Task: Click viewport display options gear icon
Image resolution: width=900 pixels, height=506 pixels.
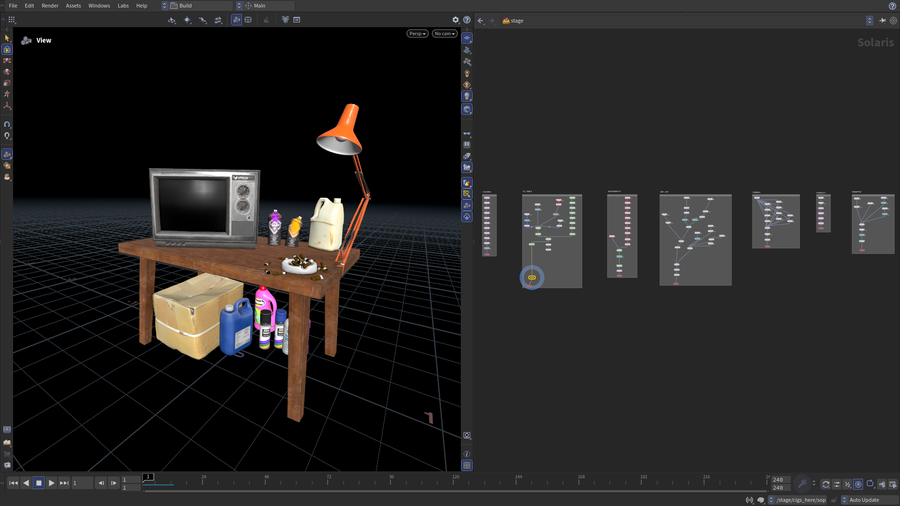Action: tap(456, 20)
